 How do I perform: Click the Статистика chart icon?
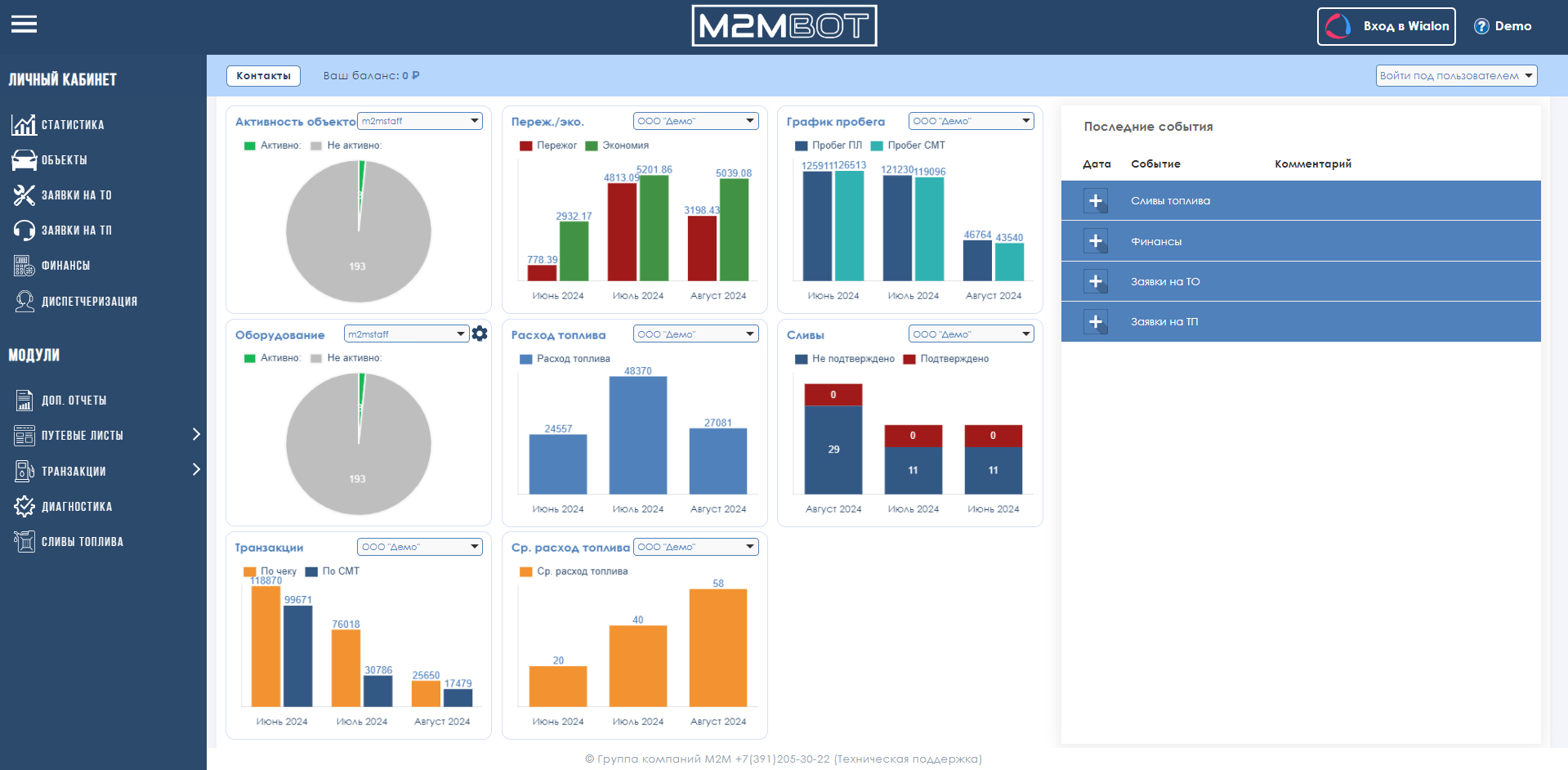[24, 124]
